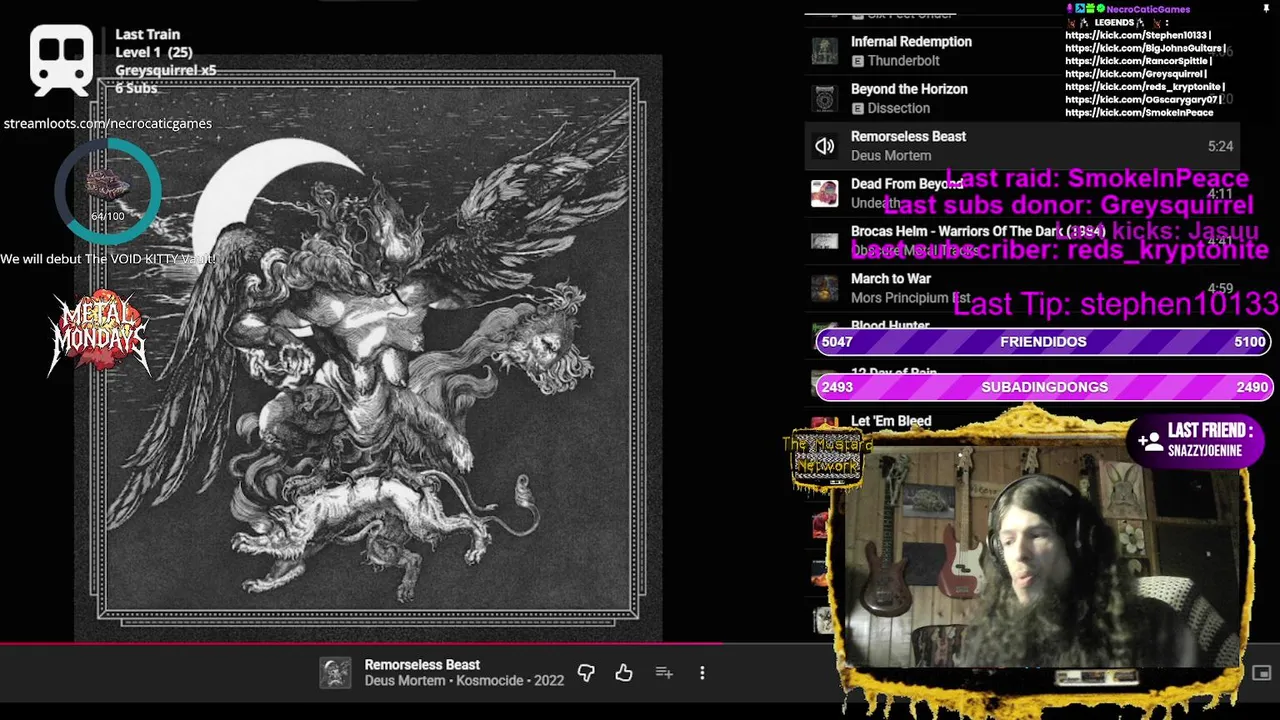Click the SUBADINGDONGS goal bar

point(1043,387)
